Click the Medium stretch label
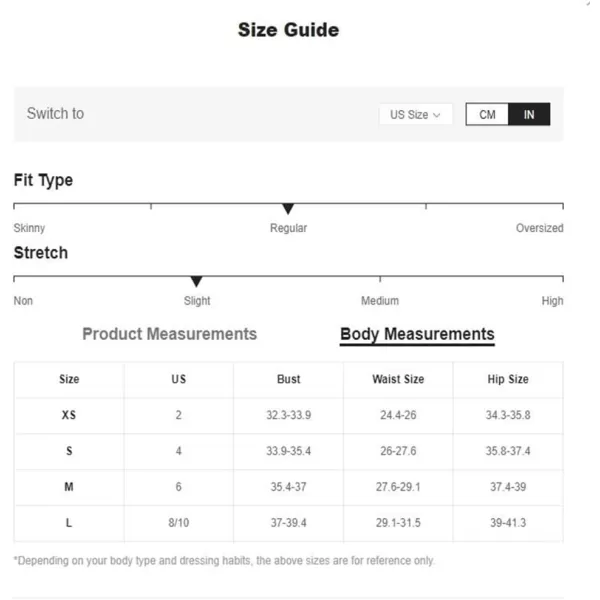This screenshot has width=600, height=600. pos(380,301)
